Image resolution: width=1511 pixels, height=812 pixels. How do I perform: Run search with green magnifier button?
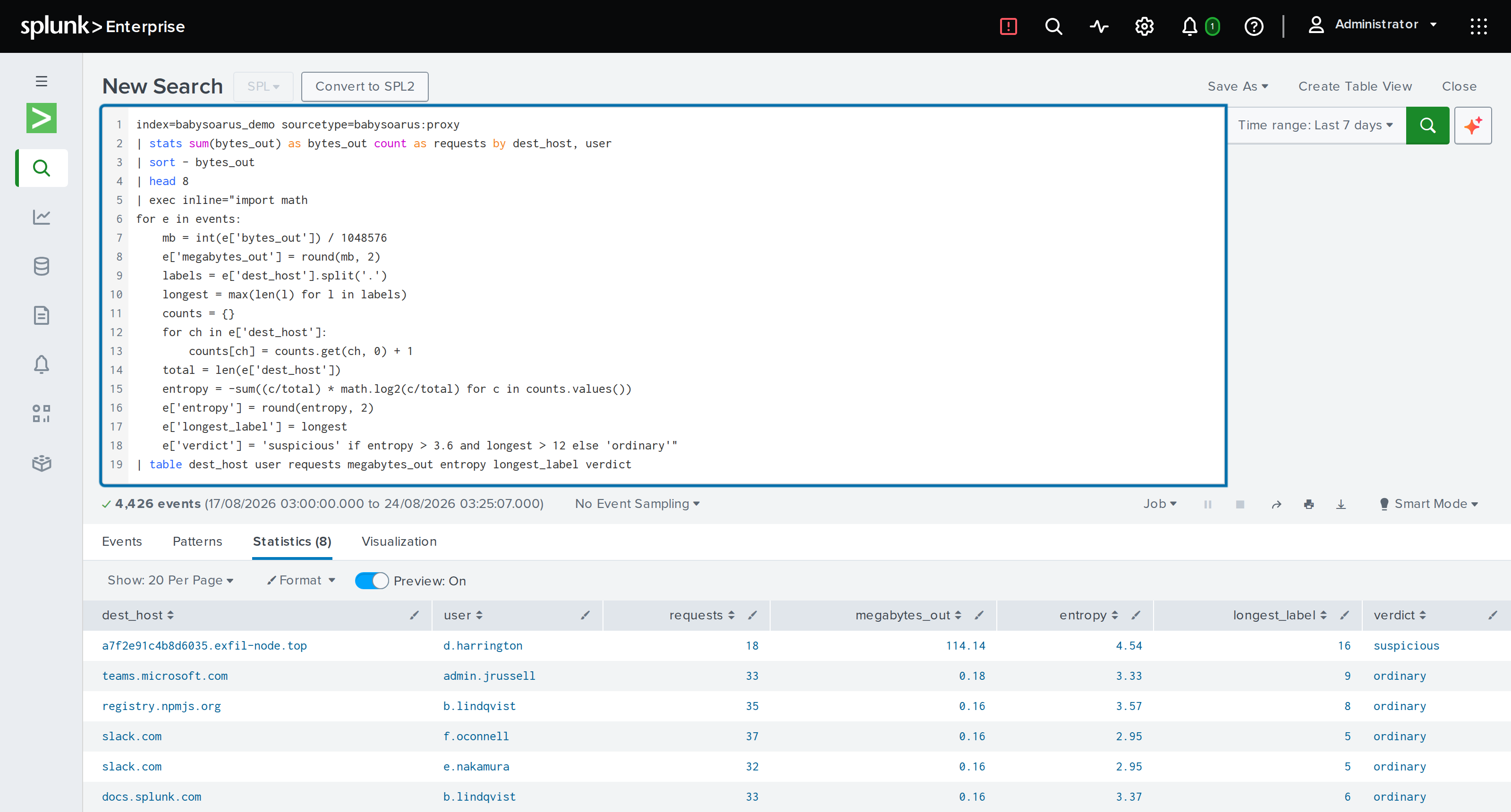pos(1427,126)
